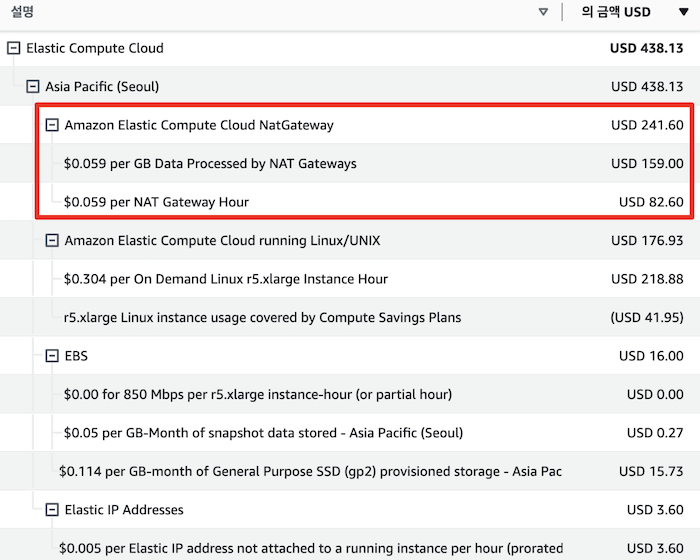Select the per NAT Gateway Hour row

(156, 202)
